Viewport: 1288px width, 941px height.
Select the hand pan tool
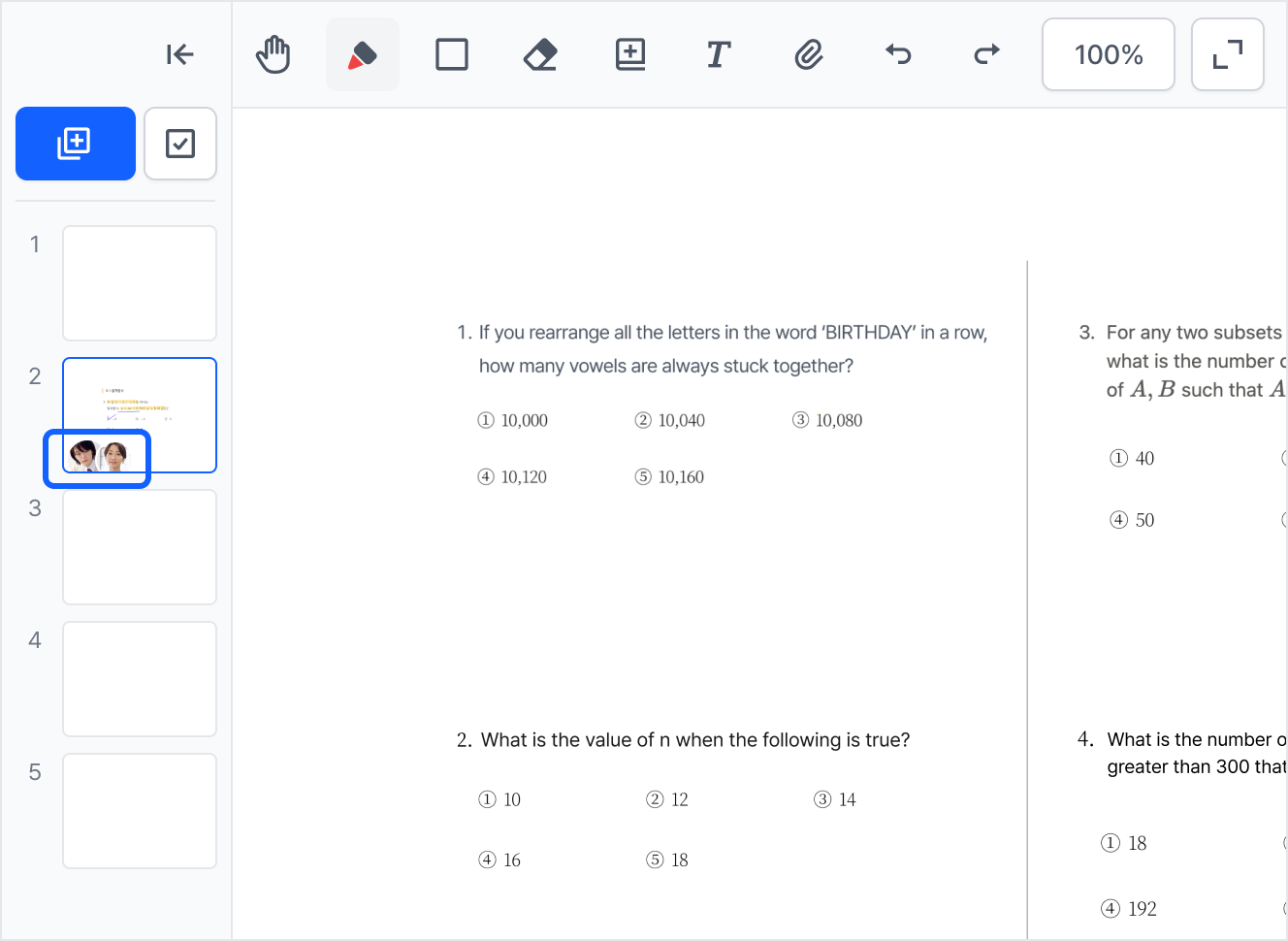tap(274, 54)
